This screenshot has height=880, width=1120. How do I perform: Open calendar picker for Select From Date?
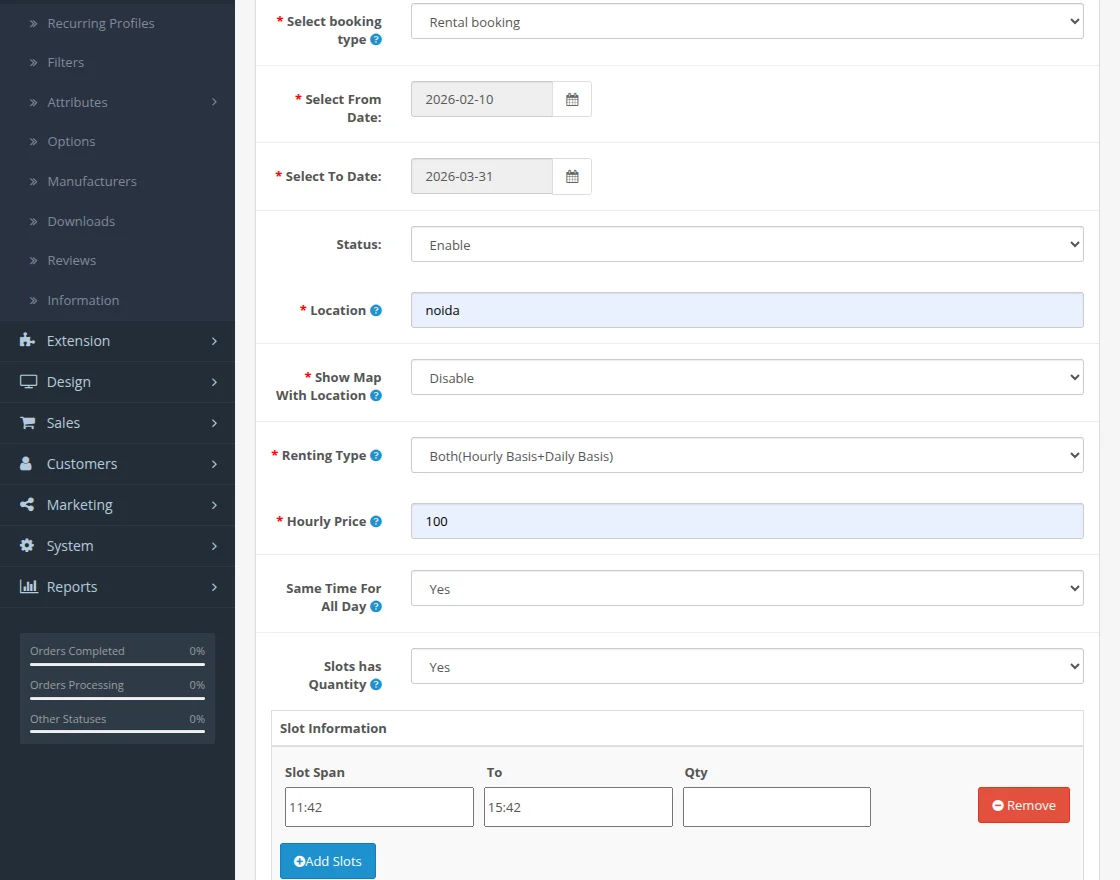coord(572,99)
